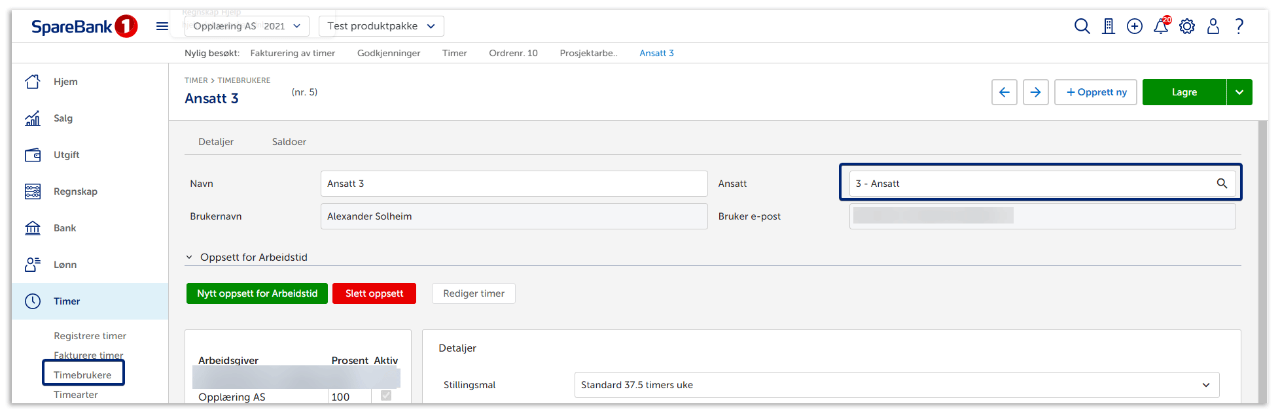Open the Stillingsmal dropdown
1280x415 pixels.
click(x=897, y=385)
